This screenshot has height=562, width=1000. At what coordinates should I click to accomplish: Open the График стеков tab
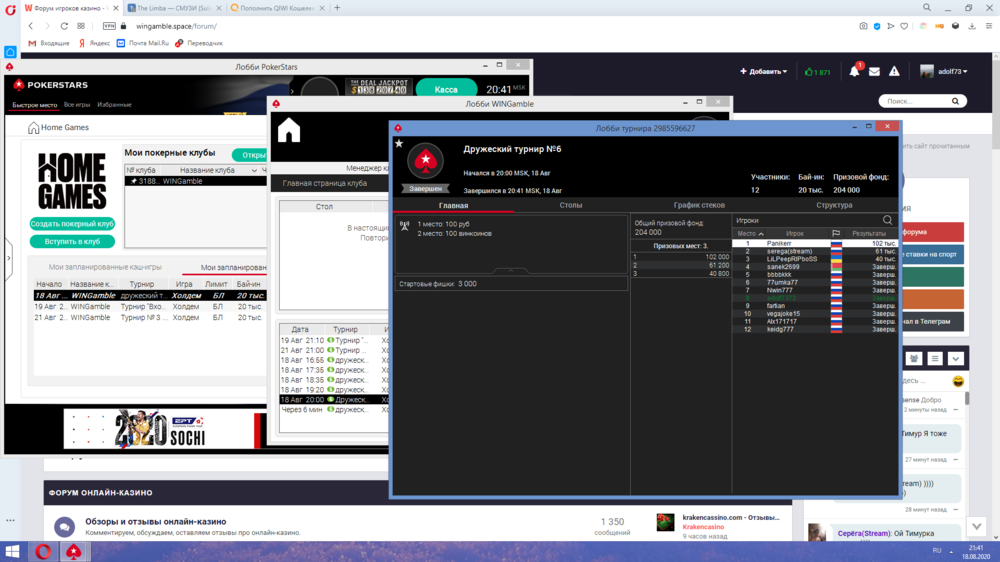[x=699, y=205]
